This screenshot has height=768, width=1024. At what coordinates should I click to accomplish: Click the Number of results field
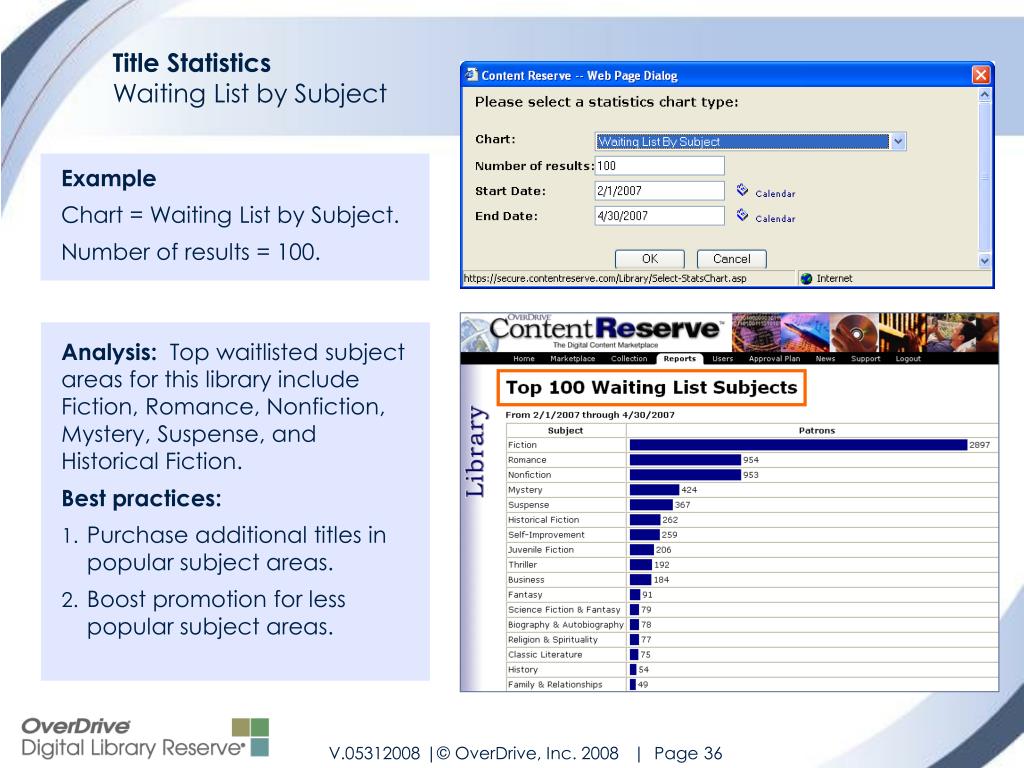[660, 166]
